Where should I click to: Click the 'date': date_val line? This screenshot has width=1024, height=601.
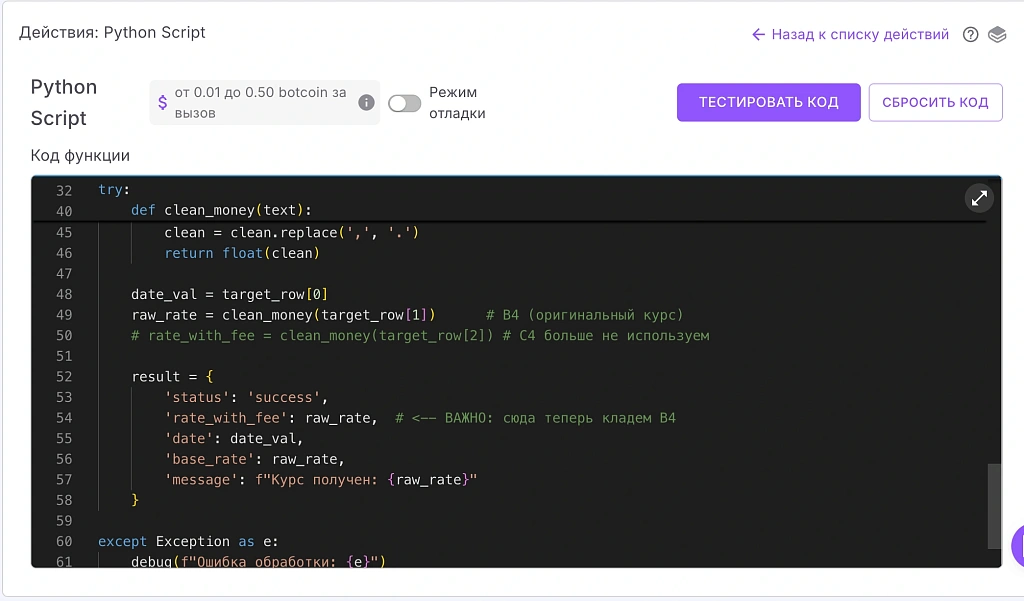[234, 438]
